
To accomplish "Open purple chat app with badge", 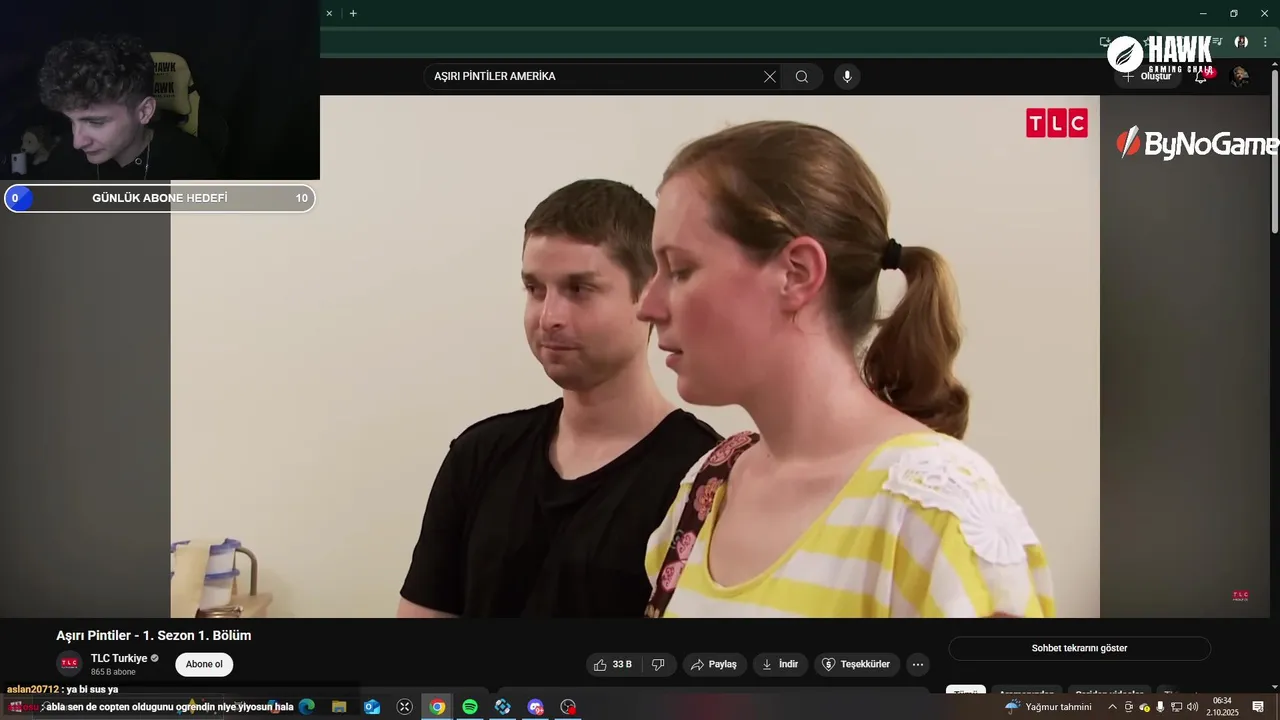I will [x=536, y=707].
